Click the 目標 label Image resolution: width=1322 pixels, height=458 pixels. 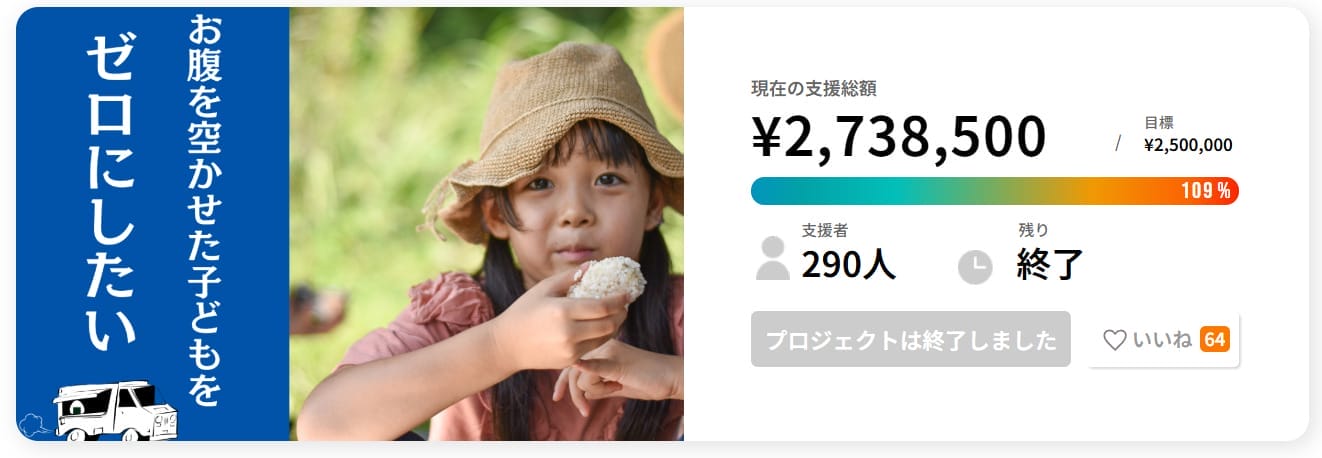1159,123
